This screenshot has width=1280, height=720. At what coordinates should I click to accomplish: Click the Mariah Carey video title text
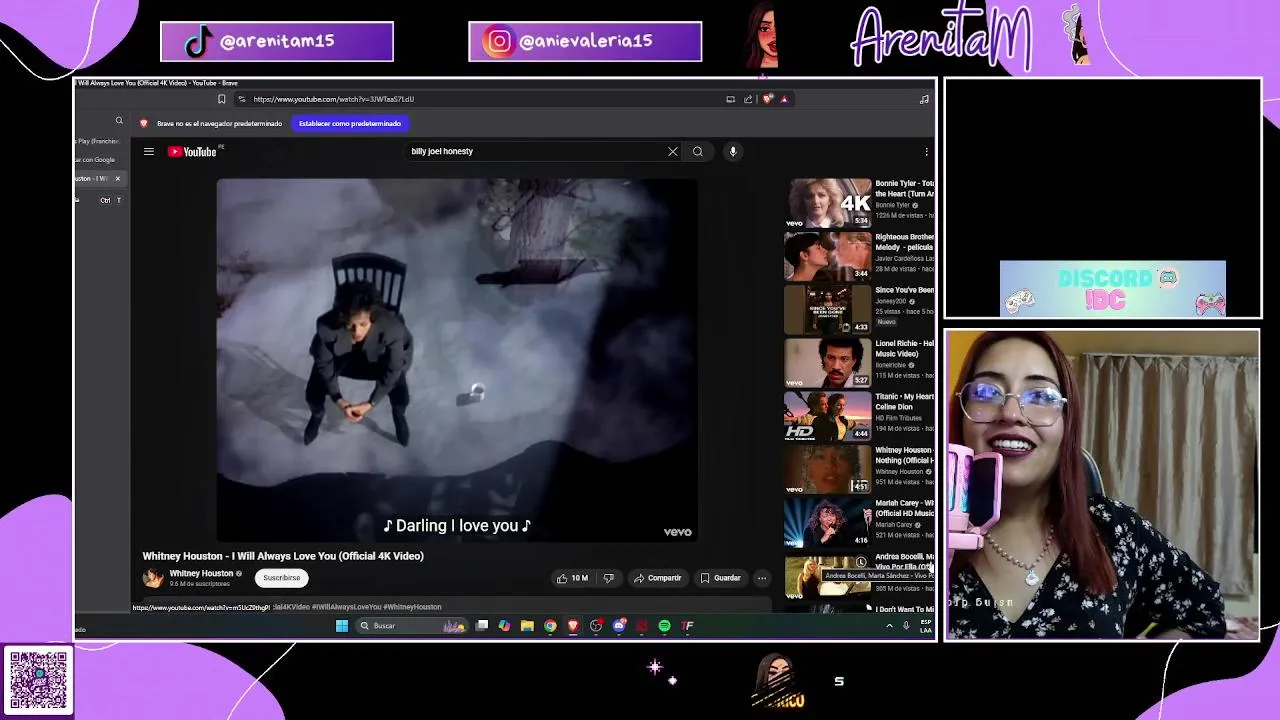tap(905, 508)
